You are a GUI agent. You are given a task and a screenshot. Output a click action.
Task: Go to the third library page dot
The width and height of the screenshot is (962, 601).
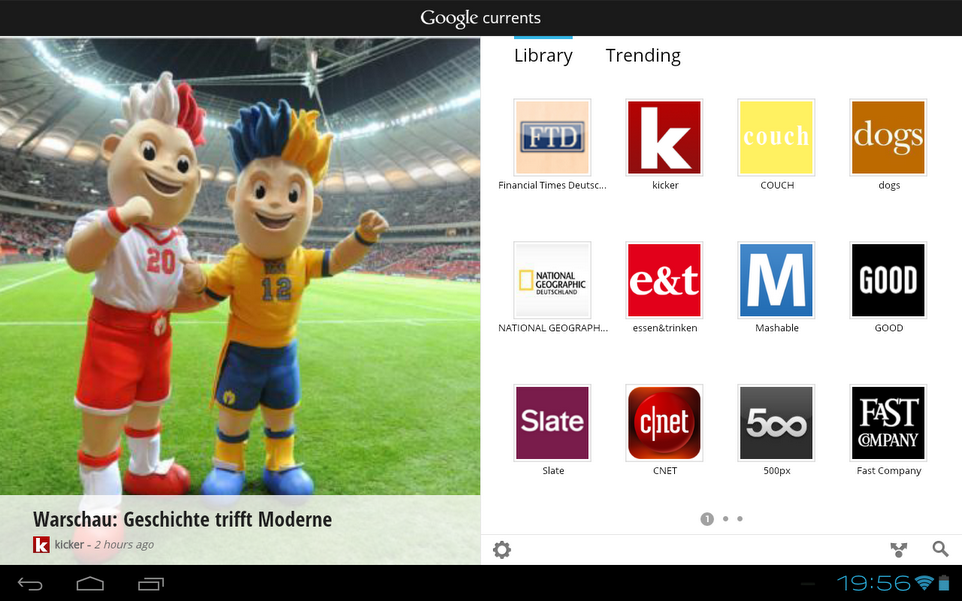tap(740, 519)
